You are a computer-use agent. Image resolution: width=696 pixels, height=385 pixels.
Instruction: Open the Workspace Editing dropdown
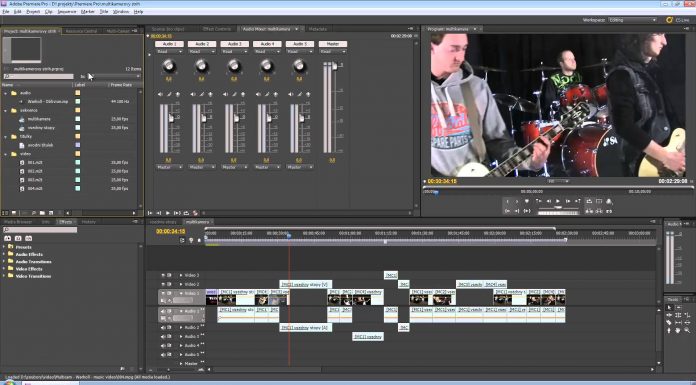(x=633, y=20)
